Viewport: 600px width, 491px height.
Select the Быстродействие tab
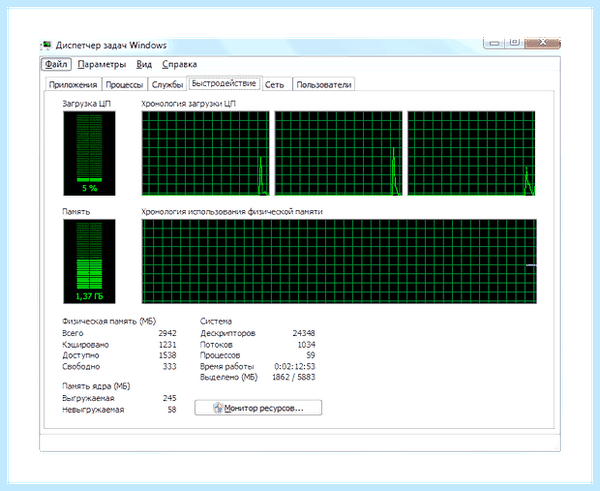click(224, 83)
